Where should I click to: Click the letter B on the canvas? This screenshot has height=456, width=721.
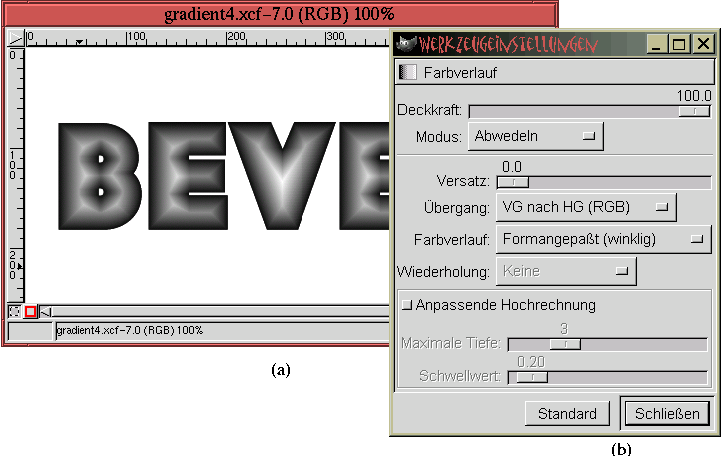click(99, 176)
